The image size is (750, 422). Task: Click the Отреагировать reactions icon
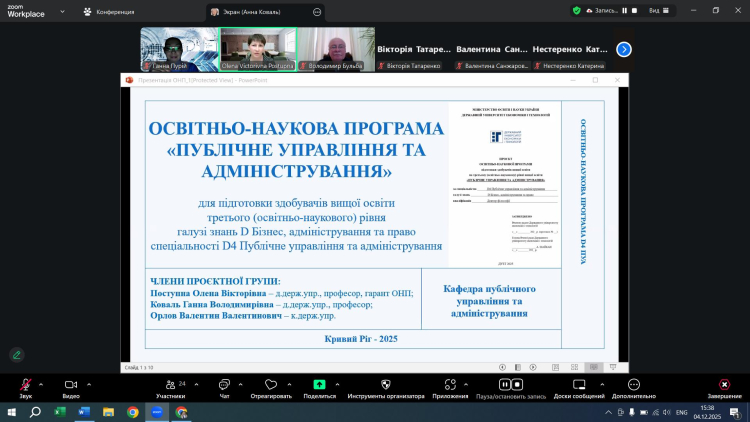(x=270, y=385)
